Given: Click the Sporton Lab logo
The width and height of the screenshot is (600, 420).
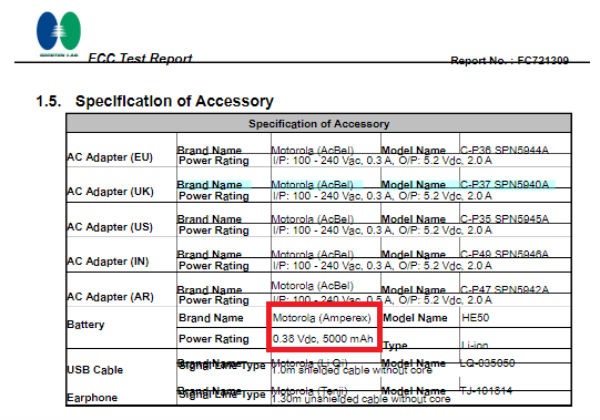Looking at the screenshot, I should [x=59, y=34].
